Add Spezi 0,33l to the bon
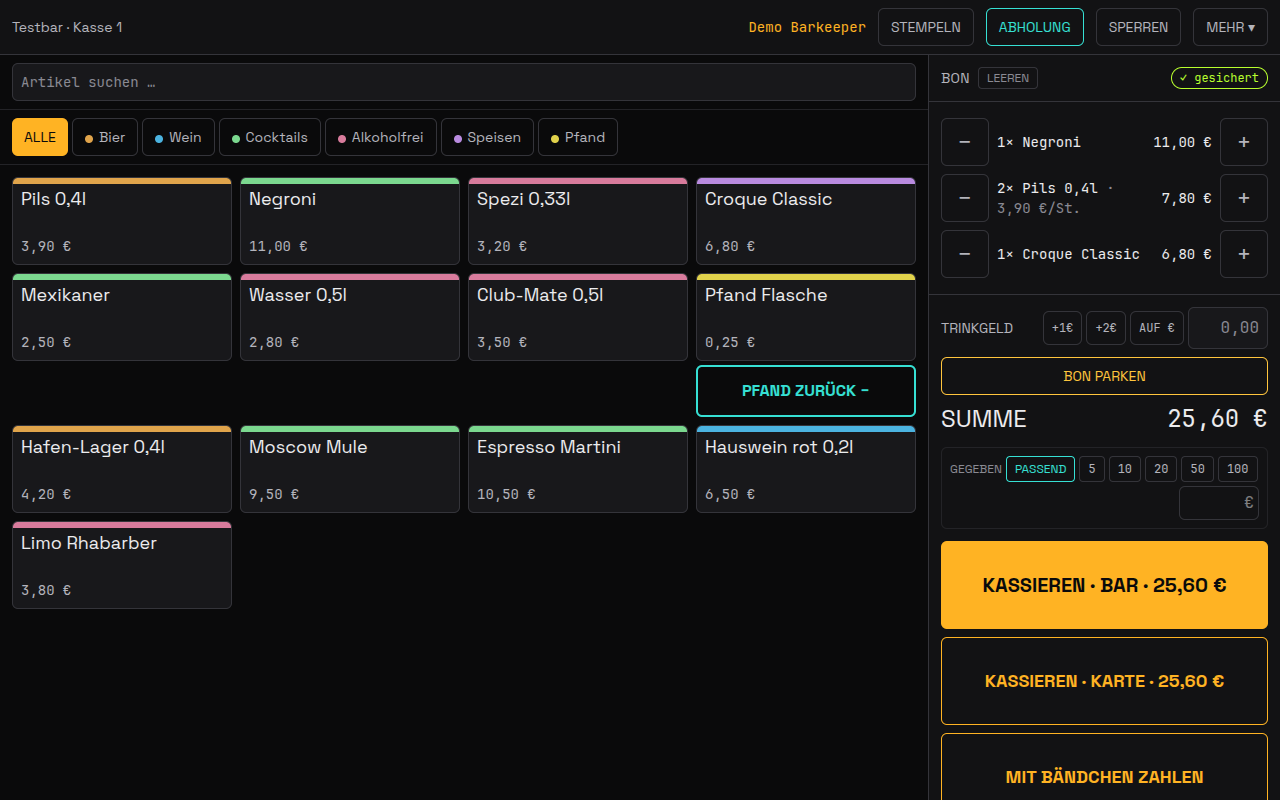1280x800 pixels. [578, 221]
